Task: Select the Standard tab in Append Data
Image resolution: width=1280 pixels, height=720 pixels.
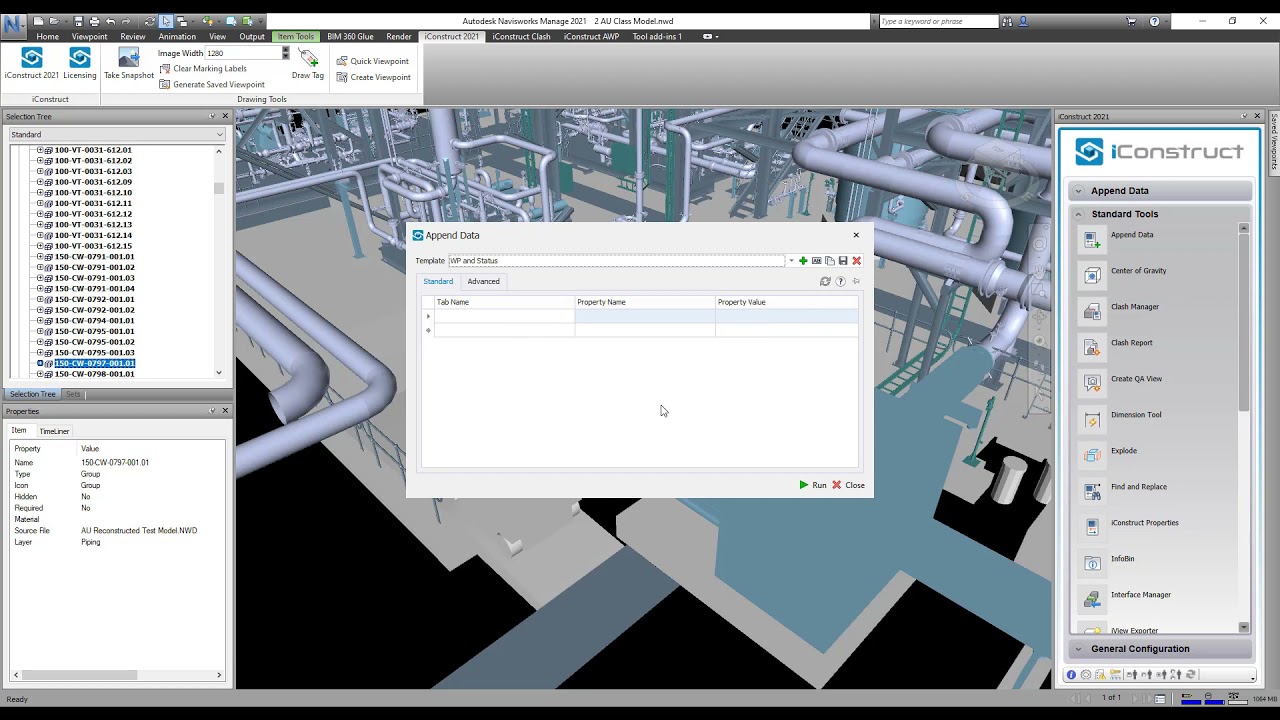Action: click(438, 282)
